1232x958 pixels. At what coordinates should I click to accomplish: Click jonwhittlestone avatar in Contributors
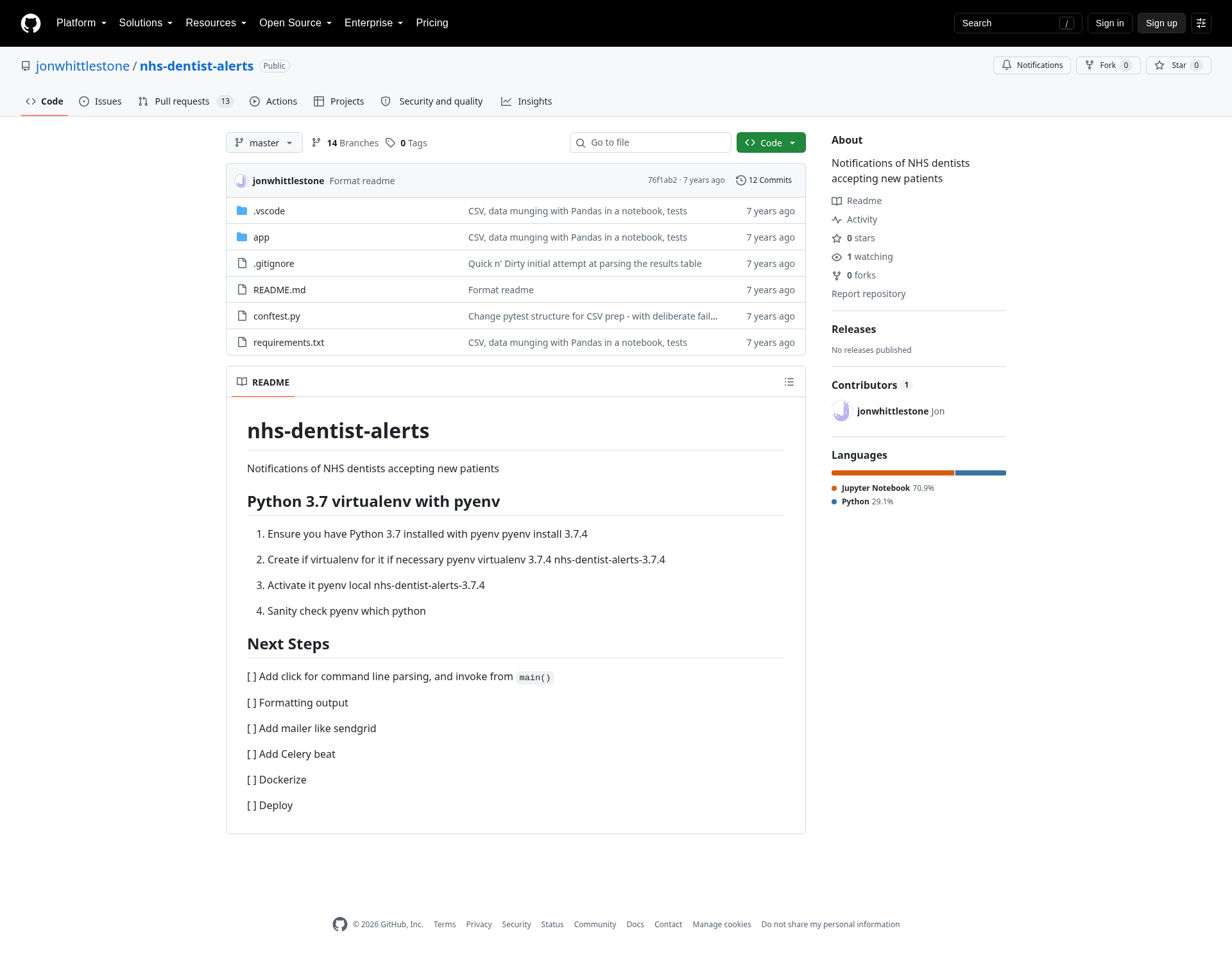pos(842,411)
